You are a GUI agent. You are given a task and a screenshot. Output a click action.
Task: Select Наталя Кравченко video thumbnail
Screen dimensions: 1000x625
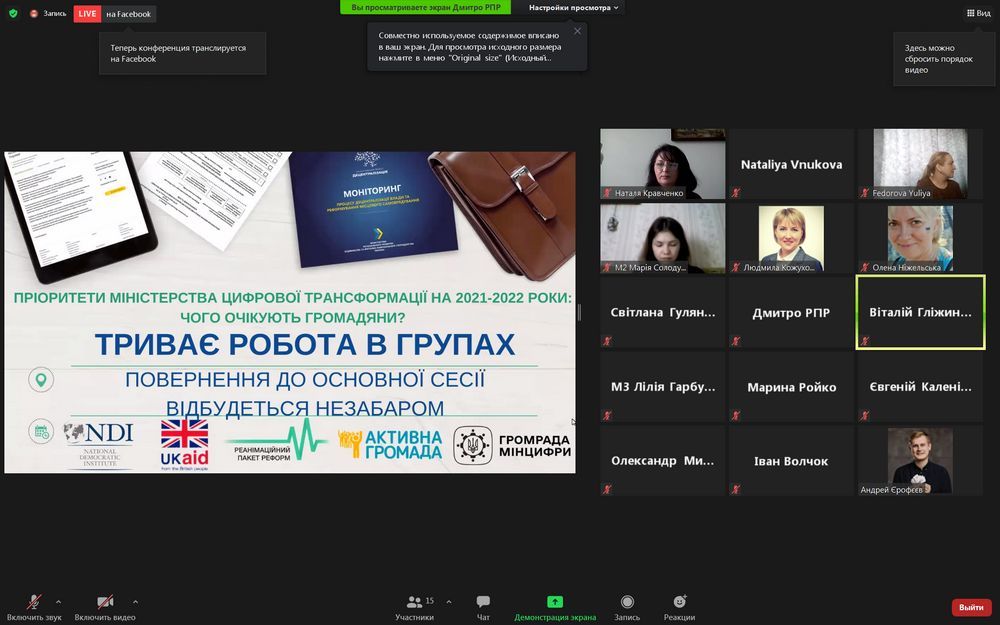coord(662,164)
